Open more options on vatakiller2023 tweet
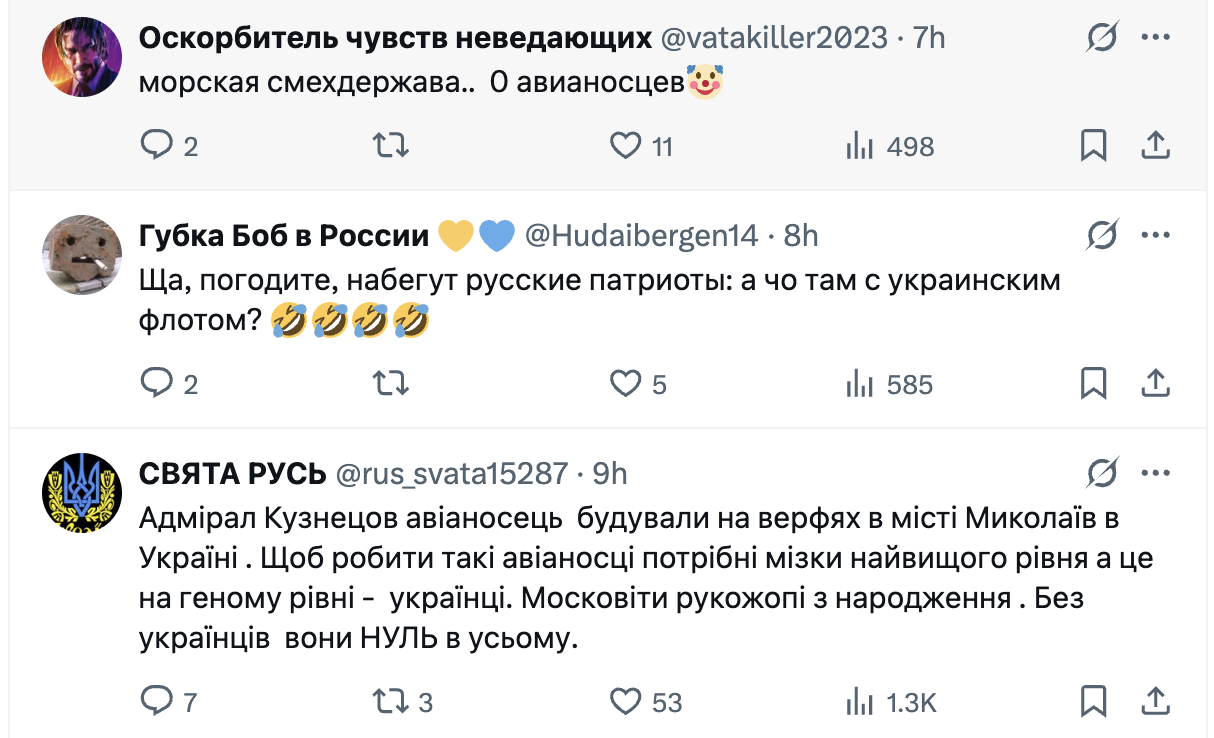The image size is (1214, 738). 1155,38
